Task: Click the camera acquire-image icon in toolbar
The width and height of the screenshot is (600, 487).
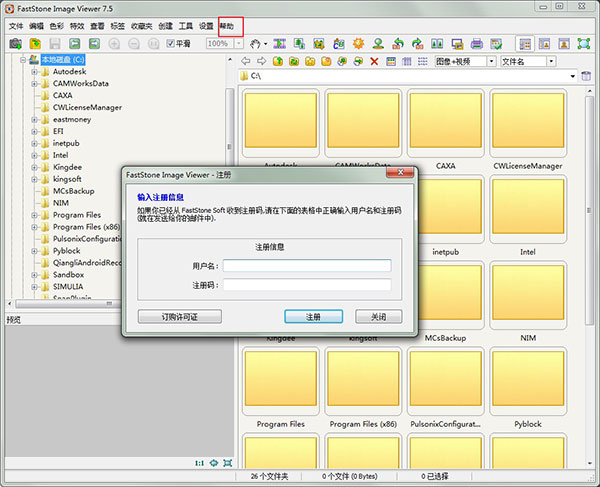Action: coord(15,44)
